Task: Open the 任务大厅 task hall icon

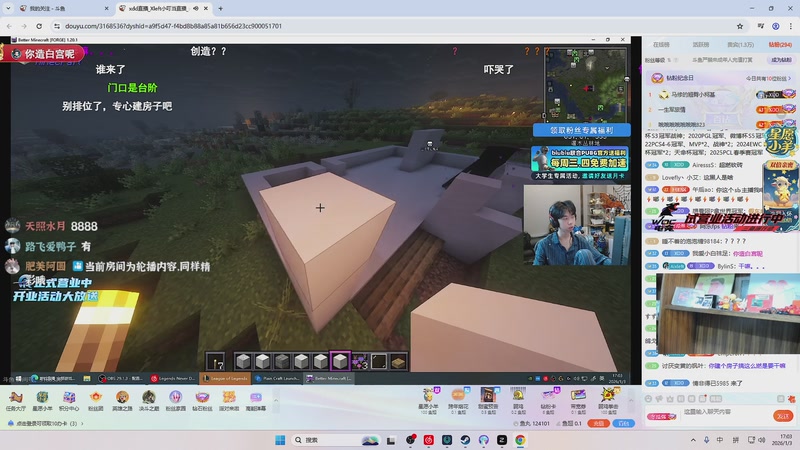Action: [x=15, y=401]
